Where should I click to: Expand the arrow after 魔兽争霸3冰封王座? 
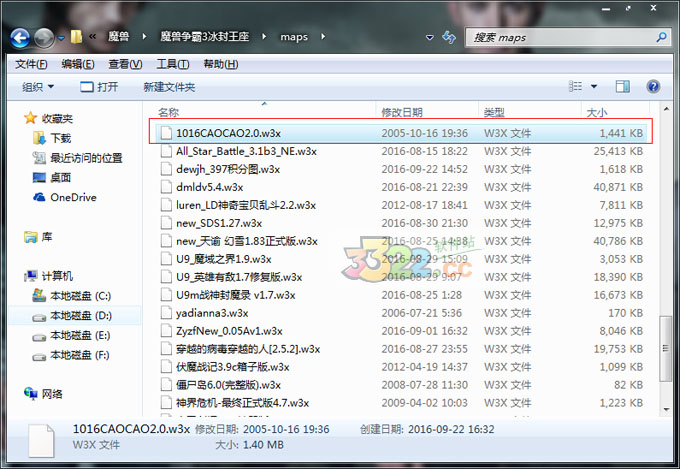pyautogui.click(x=264, y=36)
